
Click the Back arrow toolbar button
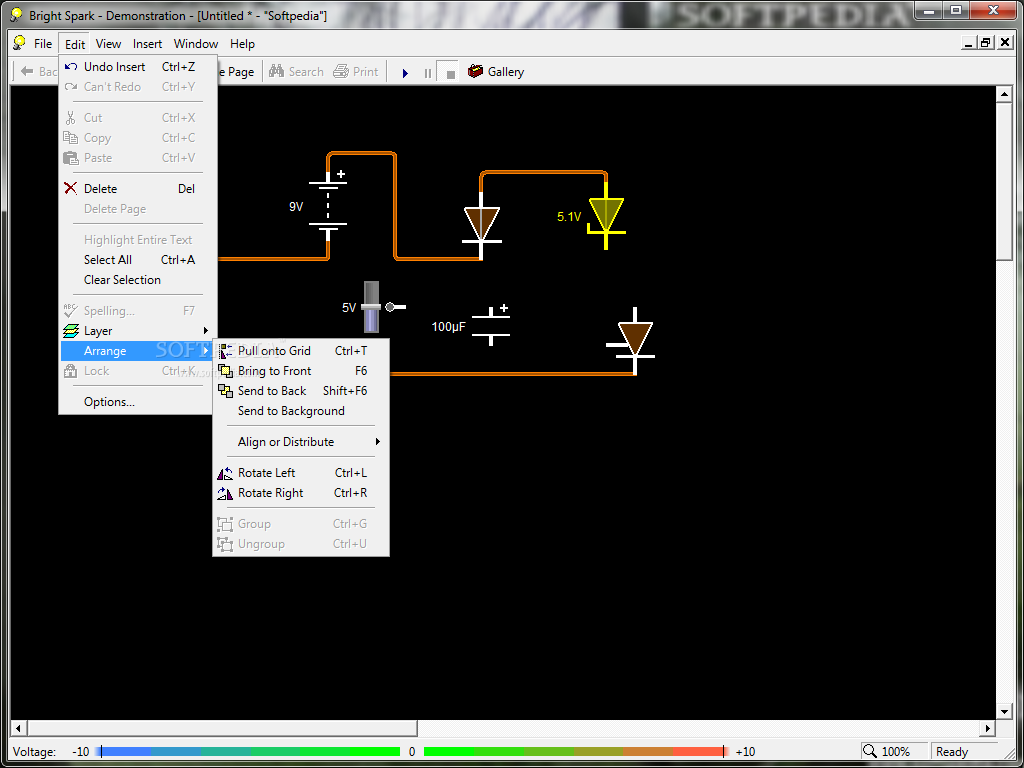point(37,72)
